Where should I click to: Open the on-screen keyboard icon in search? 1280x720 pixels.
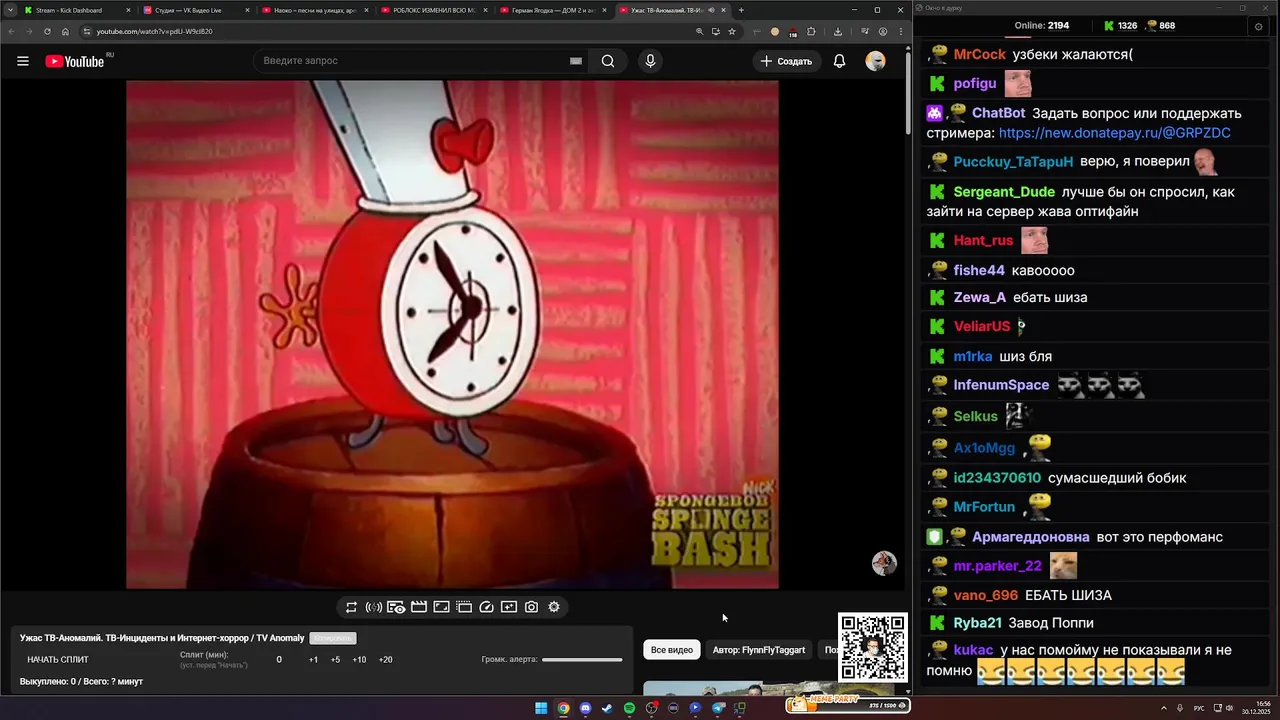pyautogui.click(x=576, y=61)
